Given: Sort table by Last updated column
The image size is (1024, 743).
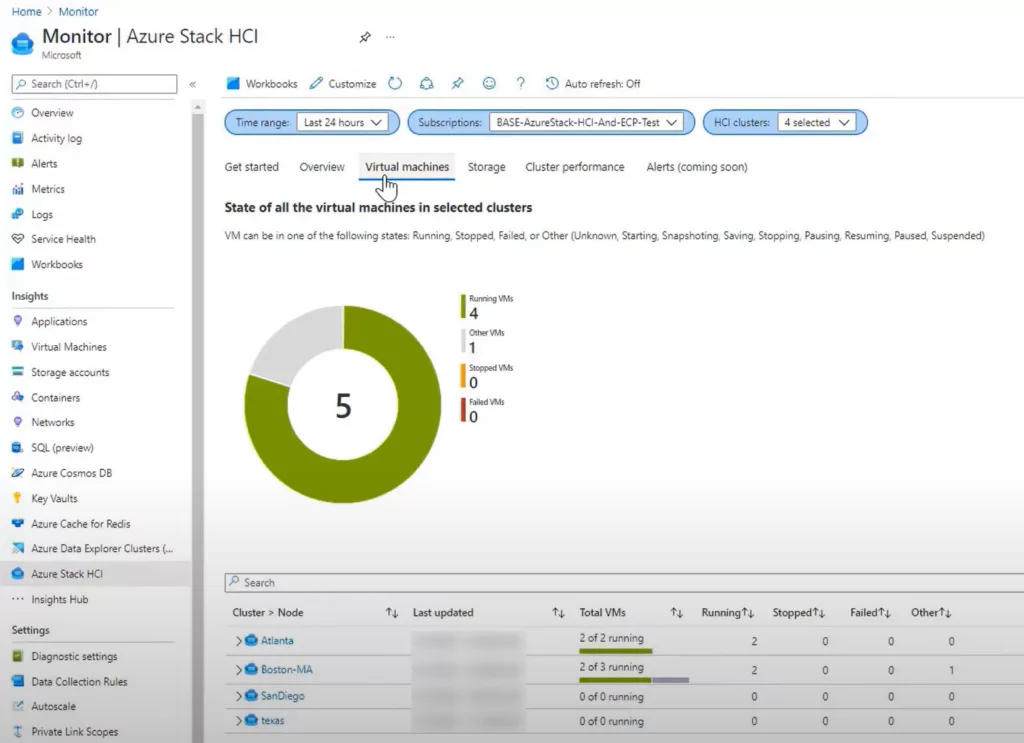Looking at the screenshot, I should point(558,613).
